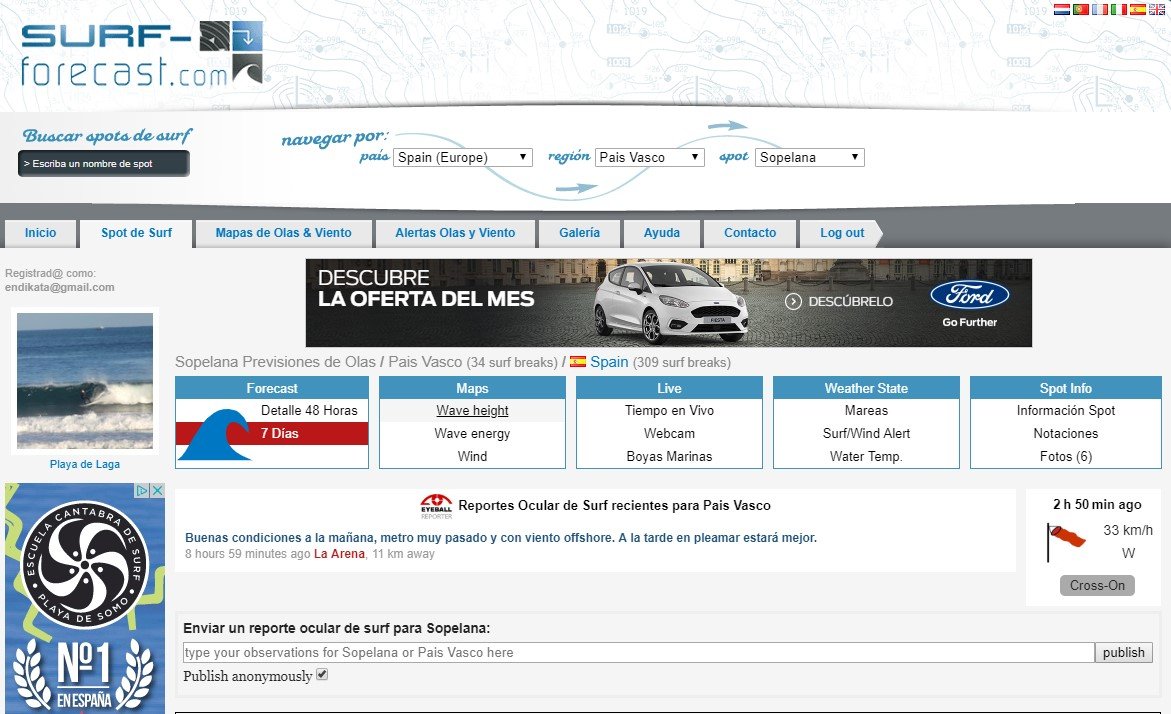Select the 7 Días forecast option
1171x714 pixels.
[280, 433]
